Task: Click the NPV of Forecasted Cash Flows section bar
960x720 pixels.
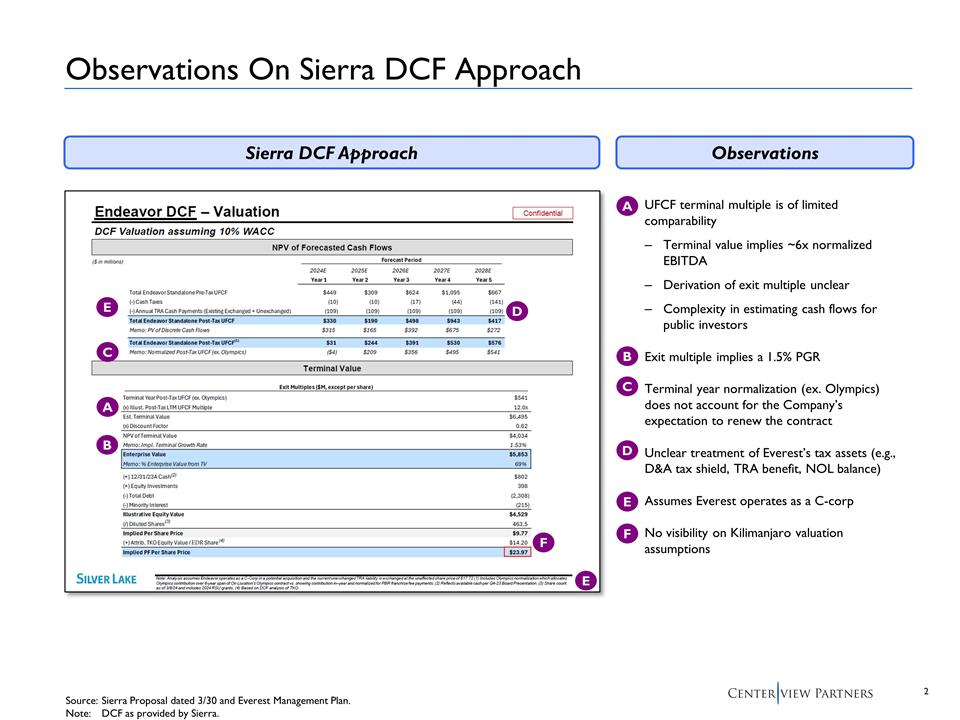Action: pos(332,247)
